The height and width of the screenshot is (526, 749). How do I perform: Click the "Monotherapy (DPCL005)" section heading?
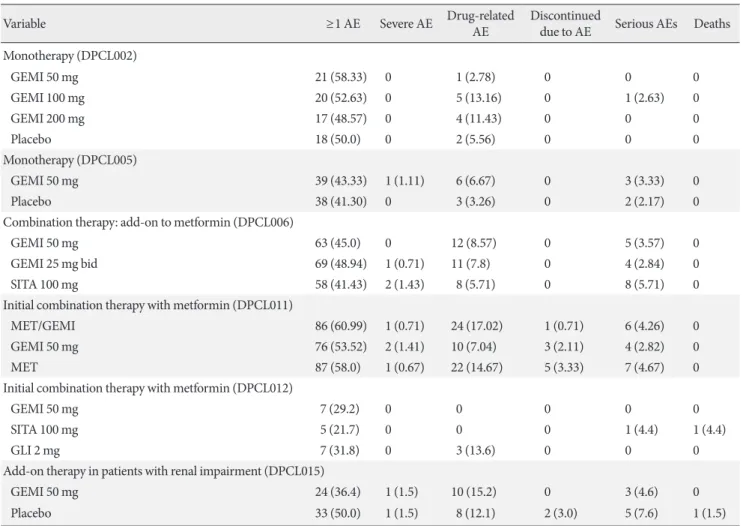click(x=70, y=160)
